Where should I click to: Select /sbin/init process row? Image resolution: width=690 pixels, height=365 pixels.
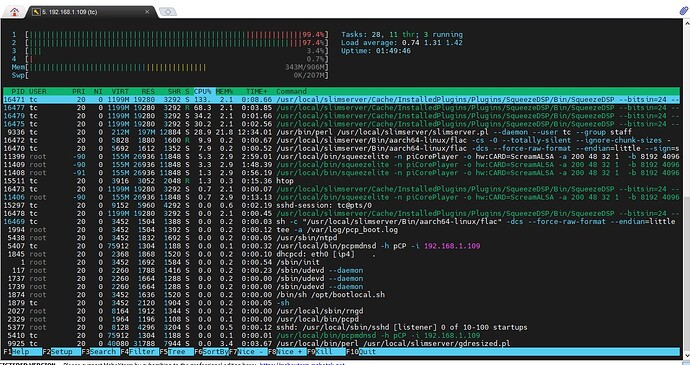pyautogui.click(x=341, y=262)
